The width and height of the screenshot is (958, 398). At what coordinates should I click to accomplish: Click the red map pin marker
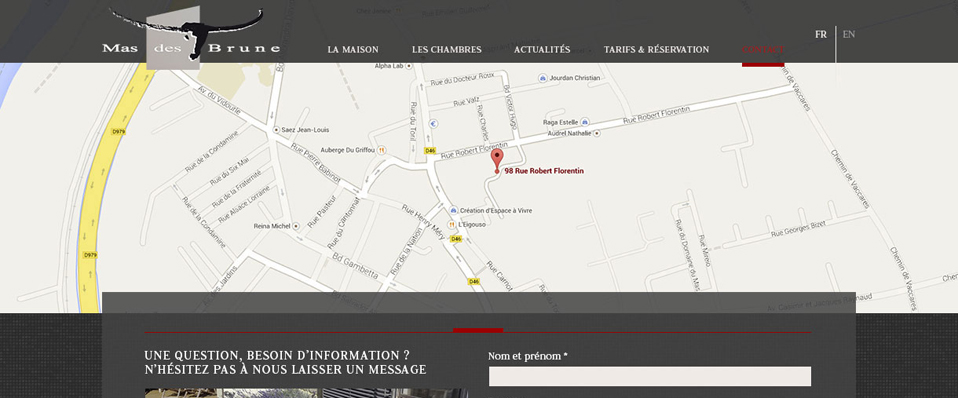(497, 160)
